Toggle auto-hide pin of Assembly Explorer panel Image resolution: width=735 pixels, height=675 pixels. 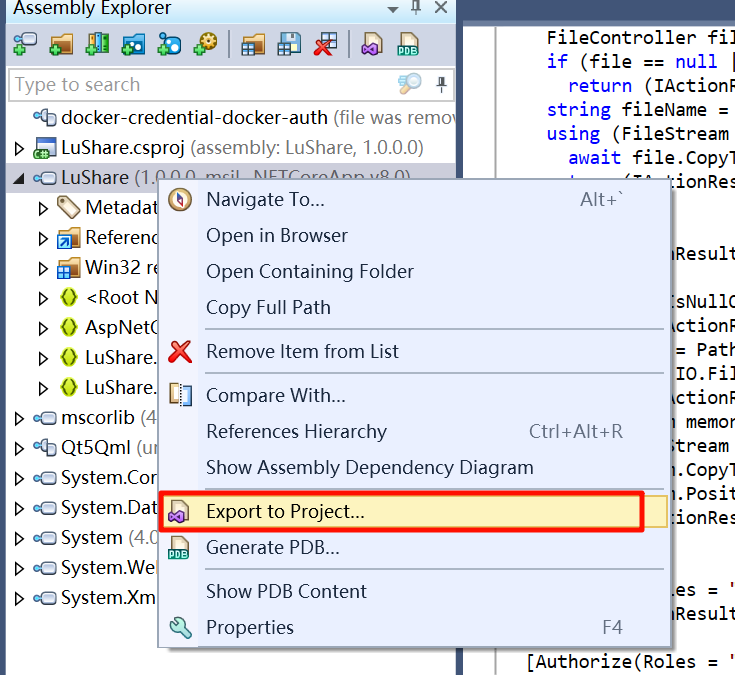pyautogui.click(x=416, y=9)
